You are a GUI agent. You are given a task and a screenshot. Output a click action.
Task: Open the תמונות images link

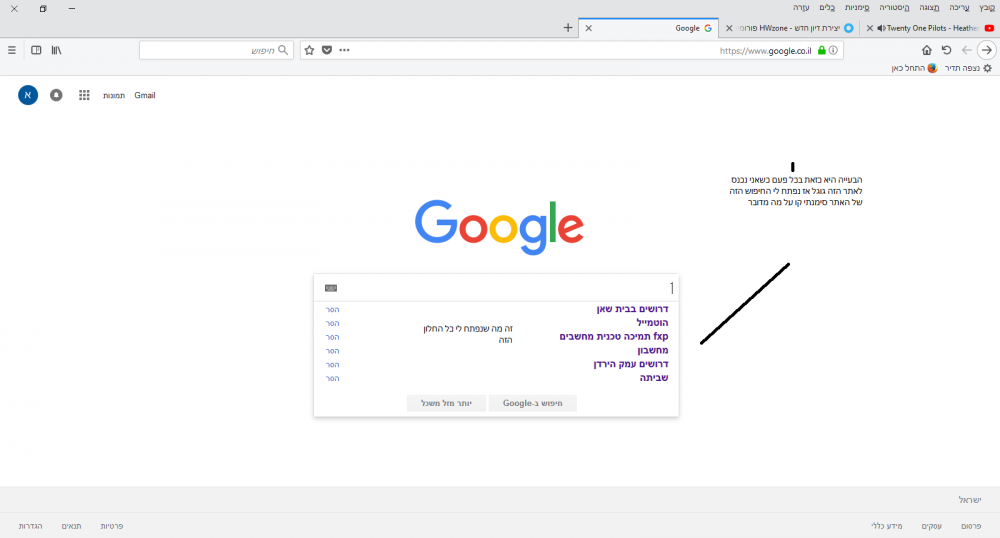114,96
